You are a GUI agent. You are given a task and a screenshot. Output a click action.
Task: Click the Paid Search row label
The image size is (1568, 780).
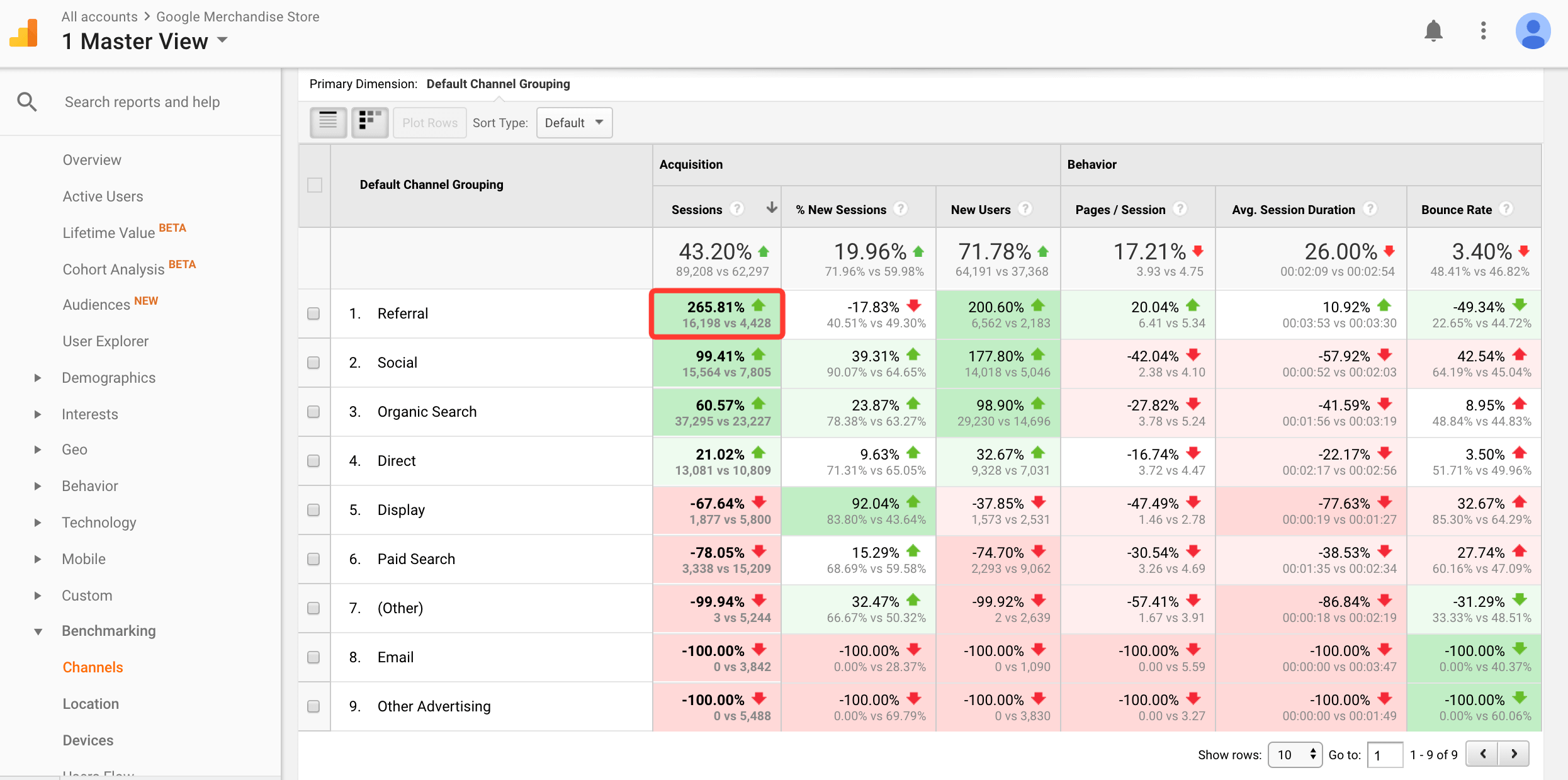[416, 559]
